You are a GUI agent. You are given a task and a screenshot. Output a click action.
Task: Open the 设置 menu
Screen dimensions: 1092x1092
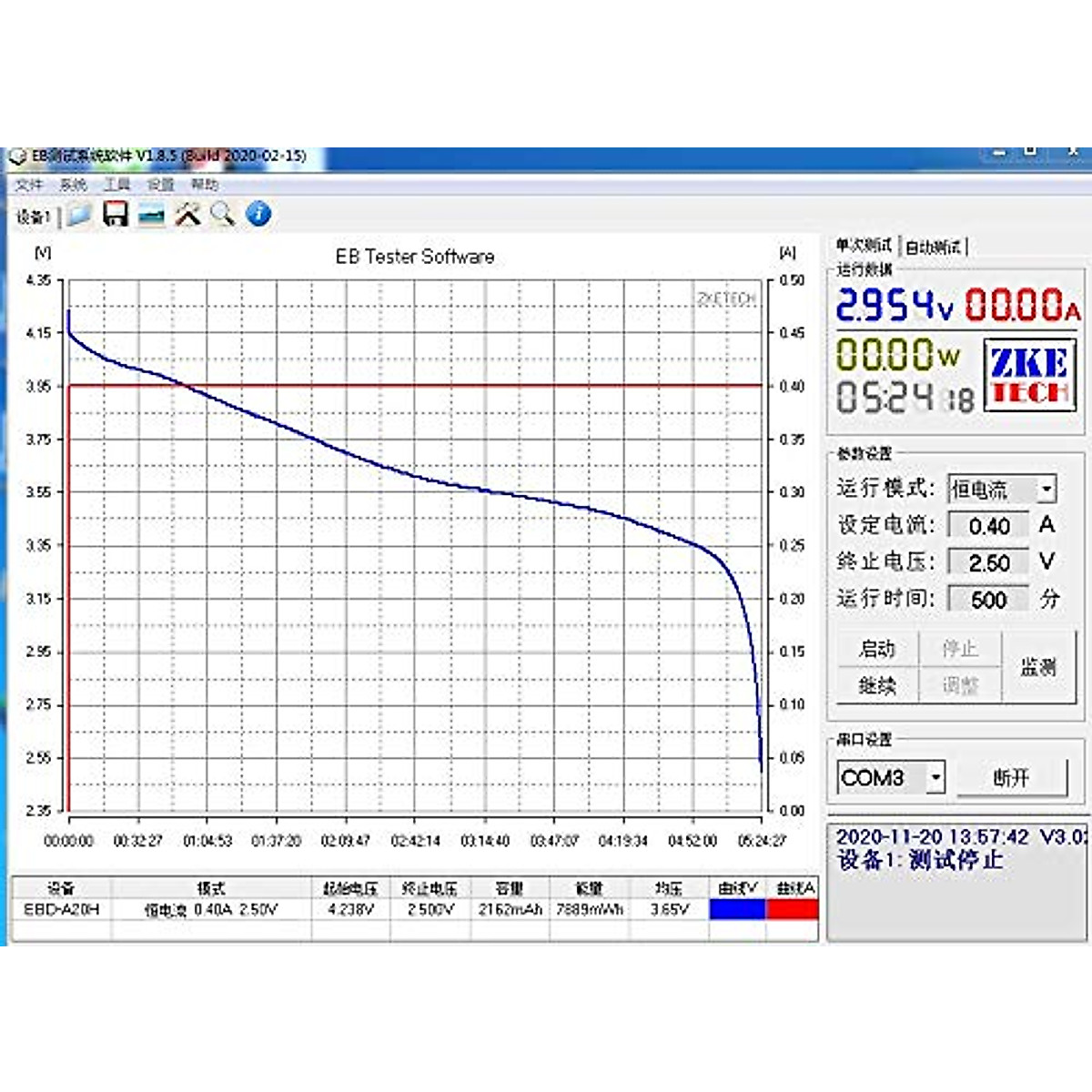pyautogui.click(x=160, y=185)
